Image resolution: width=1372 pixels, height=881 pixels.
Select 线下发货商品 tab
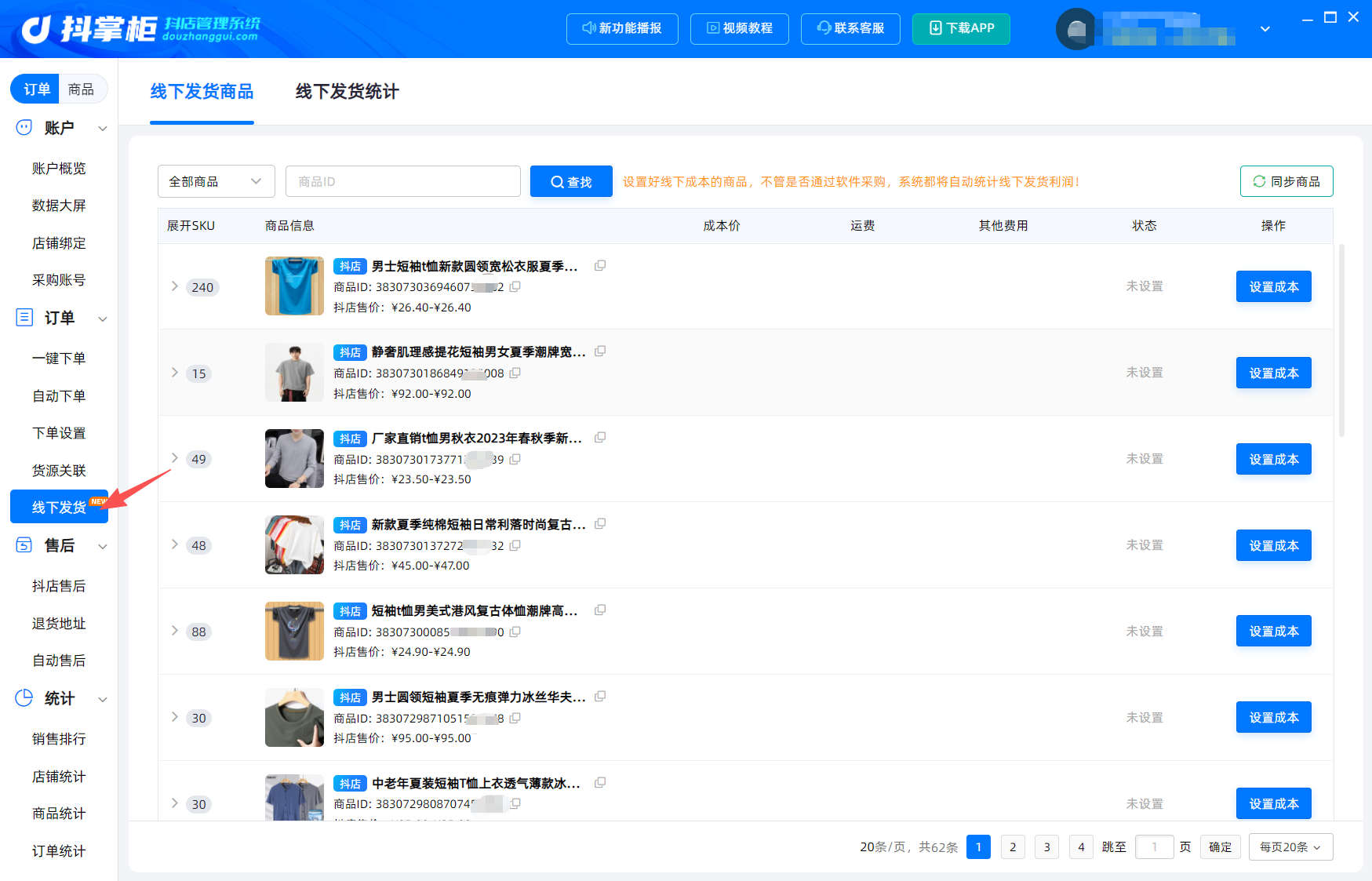[202, 92]
